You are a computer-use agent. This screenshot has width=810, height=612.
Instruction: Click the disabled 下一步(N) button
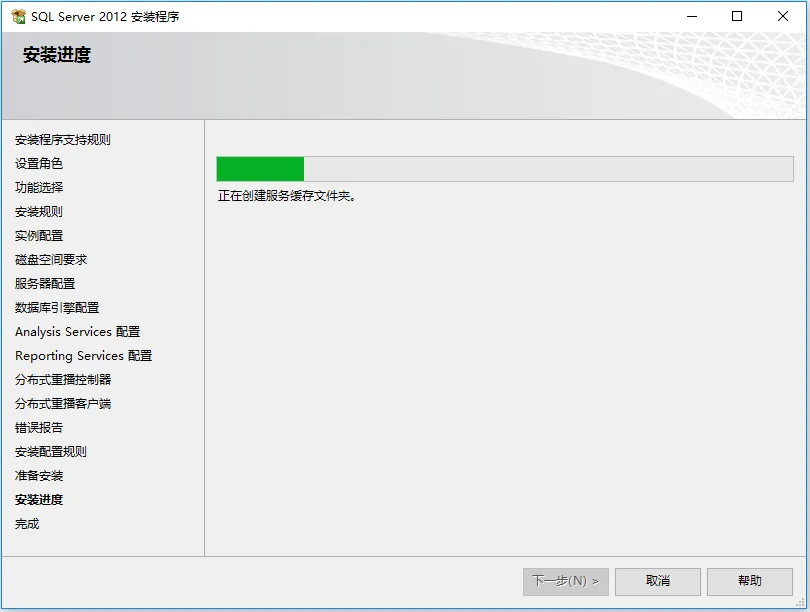pos(566,582)
